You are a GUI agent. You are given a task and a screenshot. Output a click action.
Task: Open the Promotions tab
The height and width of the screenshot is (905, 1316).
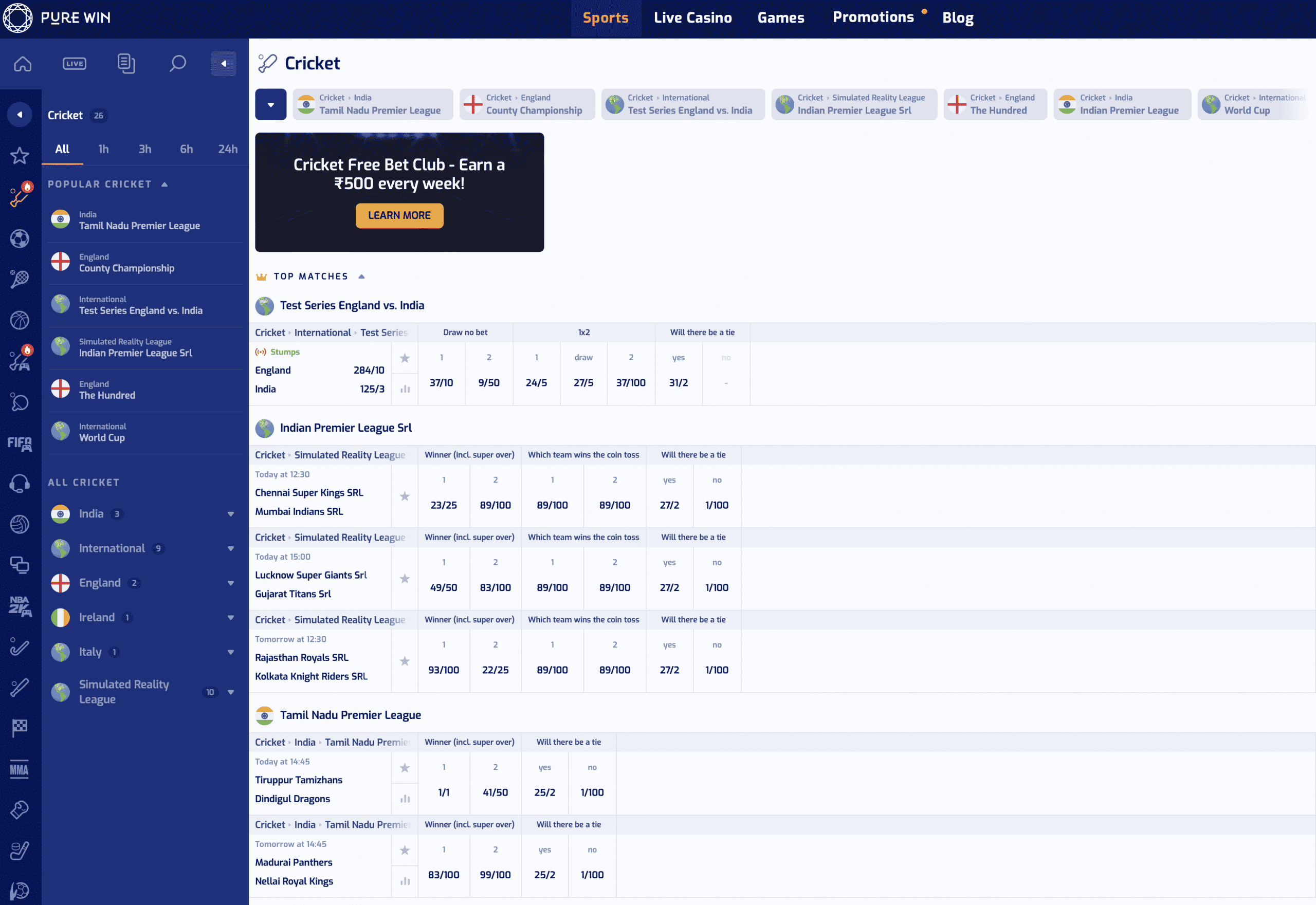click(x=873, y=17)
